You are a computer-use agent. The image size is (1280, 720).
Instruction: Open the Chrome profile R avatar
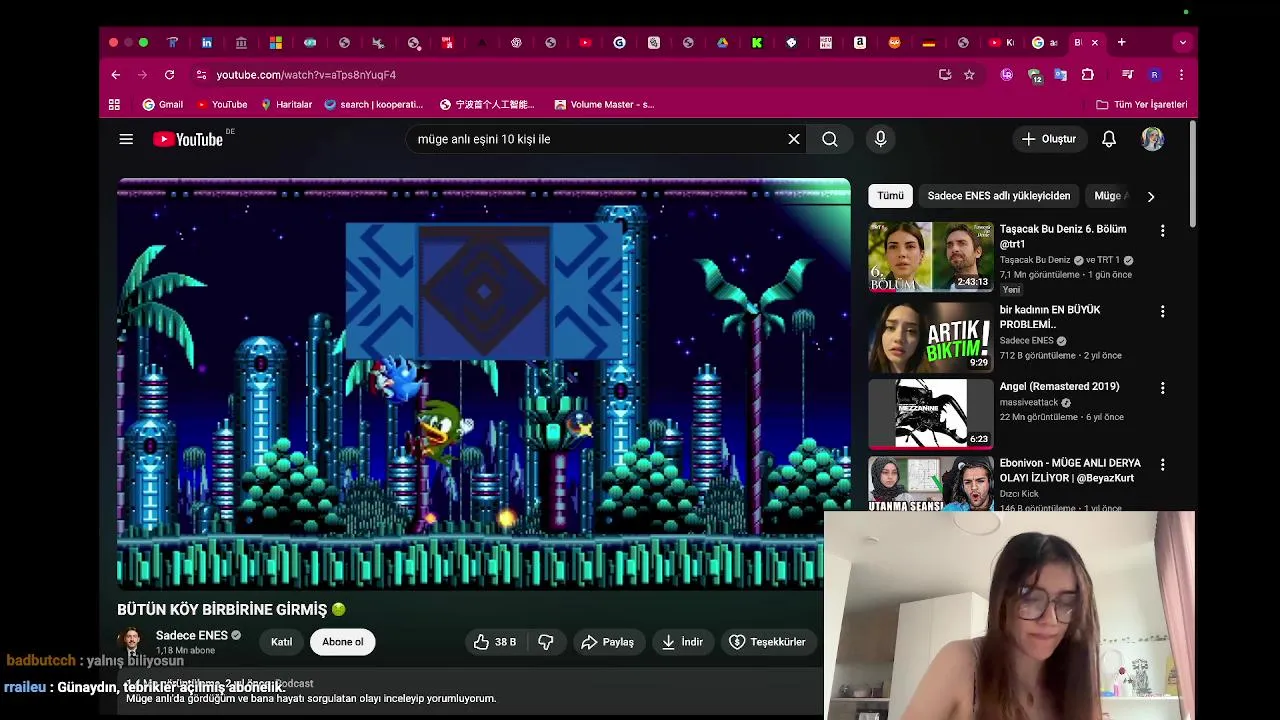[1154, 75]
